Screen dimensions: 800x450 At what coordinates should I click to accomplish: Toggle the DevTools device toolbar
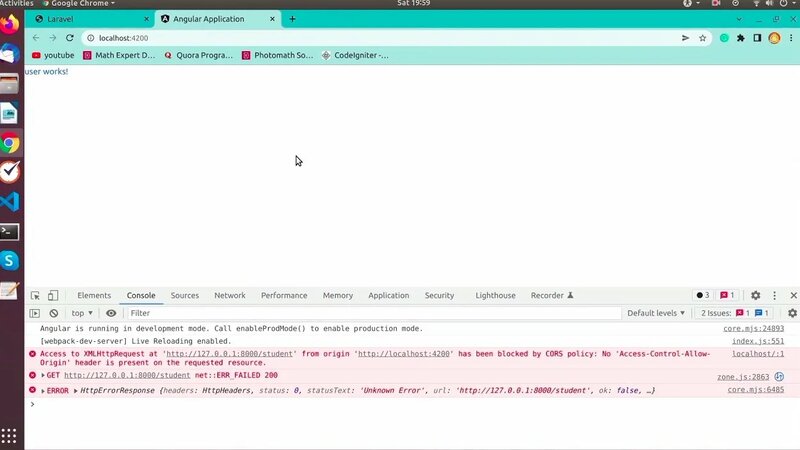point(53,295)
